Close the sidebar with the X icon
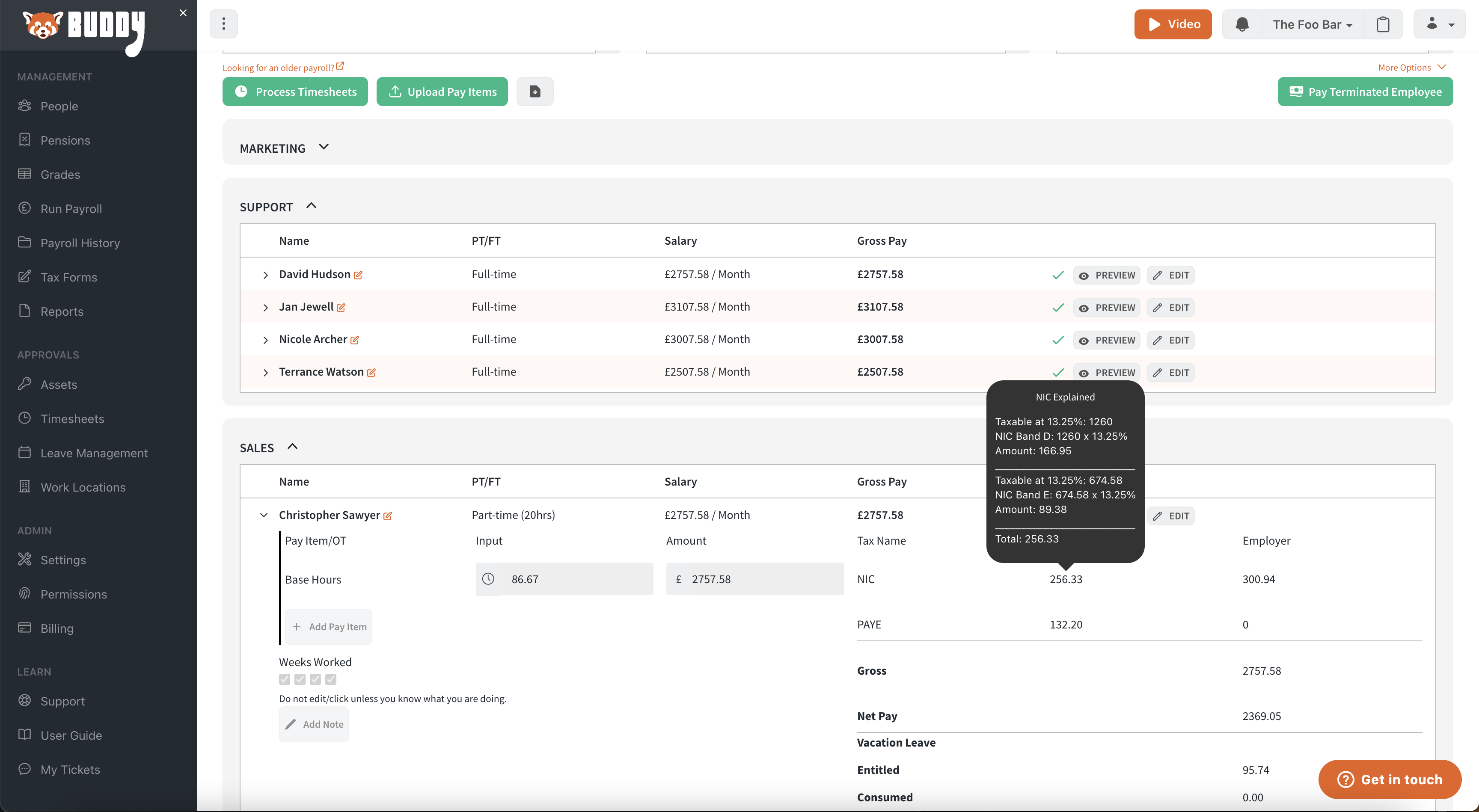Viewport: 1479px width, 812px height. point(183,13)
